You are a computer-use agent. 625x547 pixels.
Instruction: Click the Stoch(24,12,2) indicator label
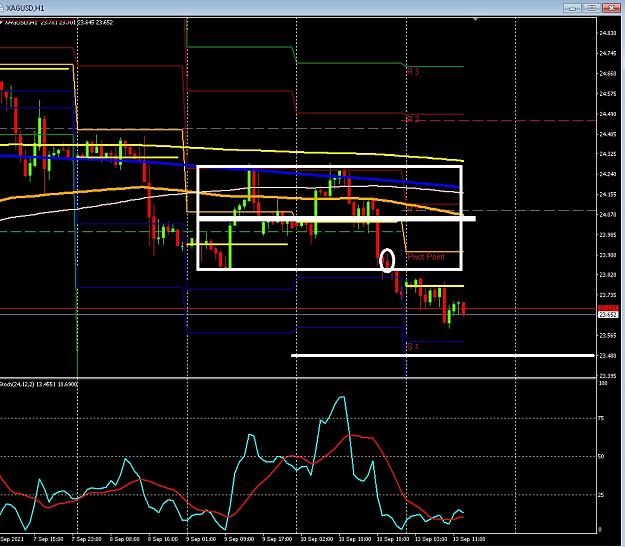(x=39, y=384)
